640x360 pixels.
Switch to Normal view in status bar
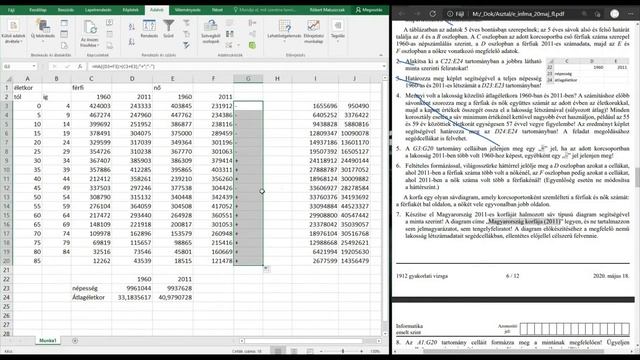pyautogui.click(x=278, y=351)
